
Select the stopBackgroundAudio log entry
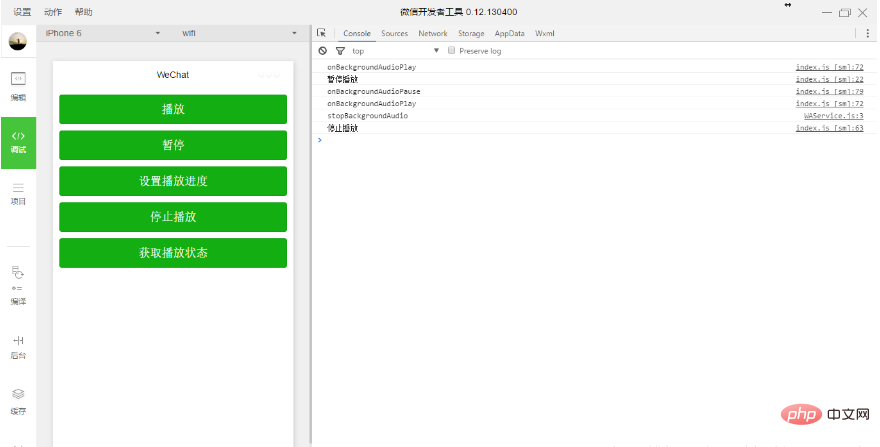pos(368,116)
